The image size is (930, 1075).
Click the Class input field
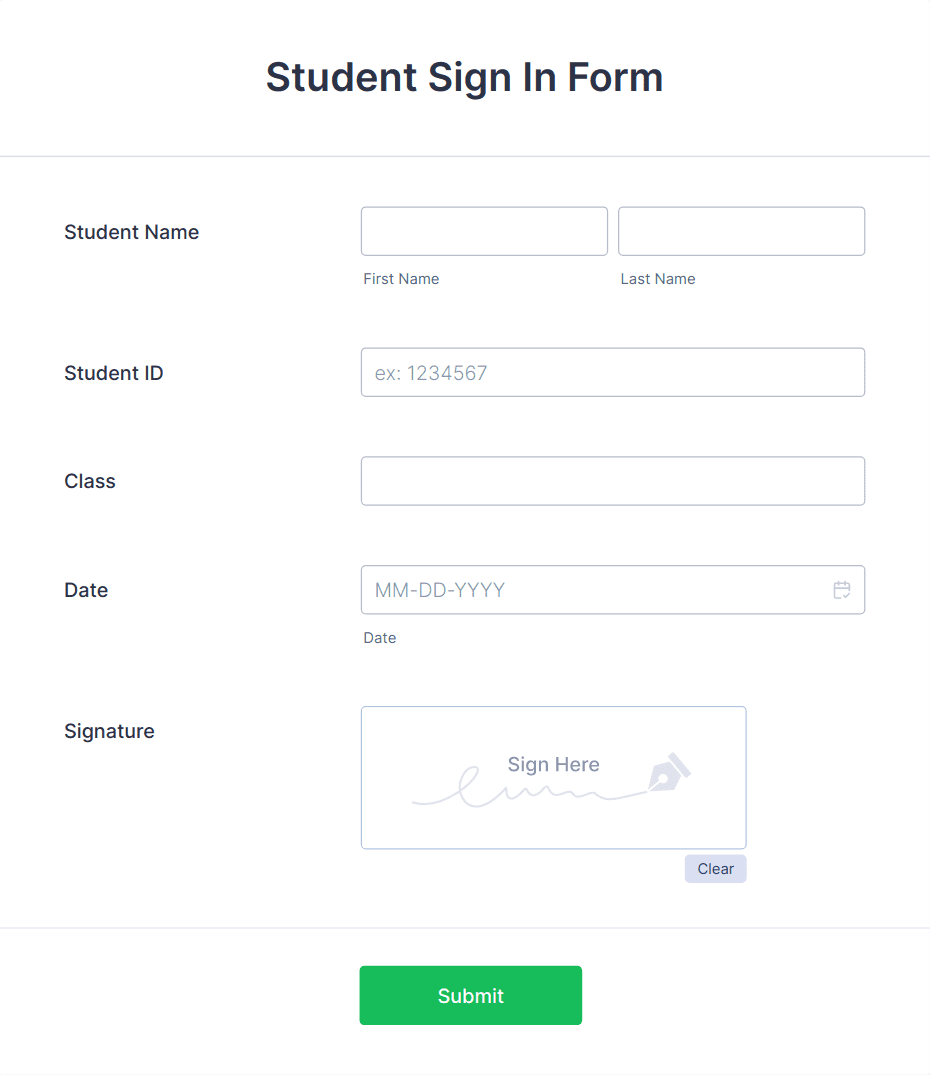(x=613, y=481)
